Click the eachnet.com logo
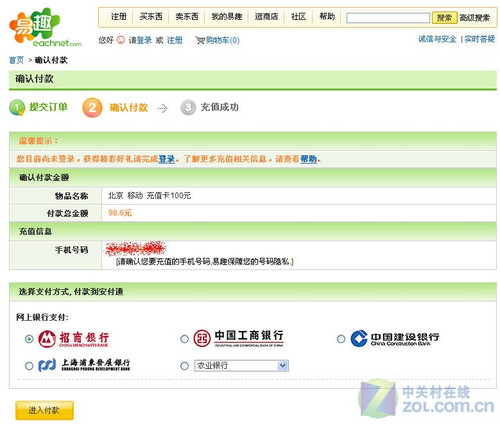Screen dimensions: 500x424 click(x=45, y=28)
